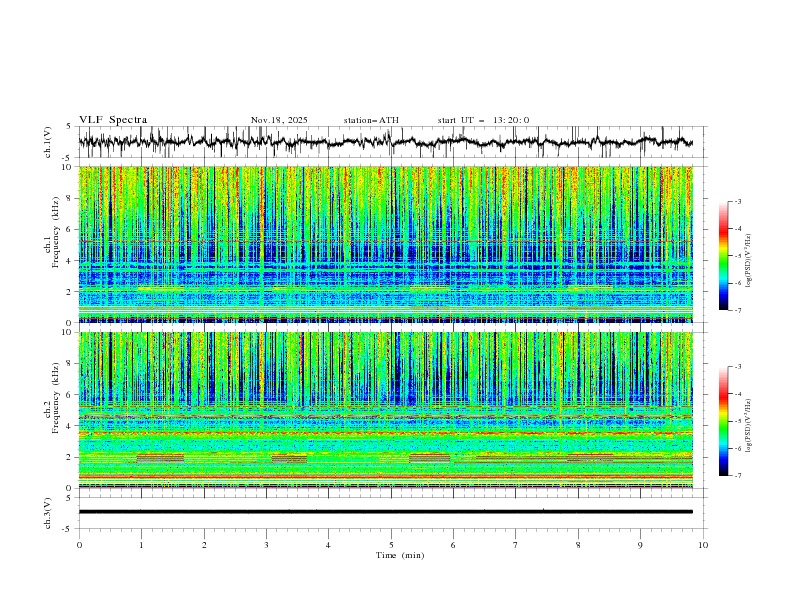Click the 'VLF Spectra' title text
This screenshot has height=612, width=792.
(113, 120)
